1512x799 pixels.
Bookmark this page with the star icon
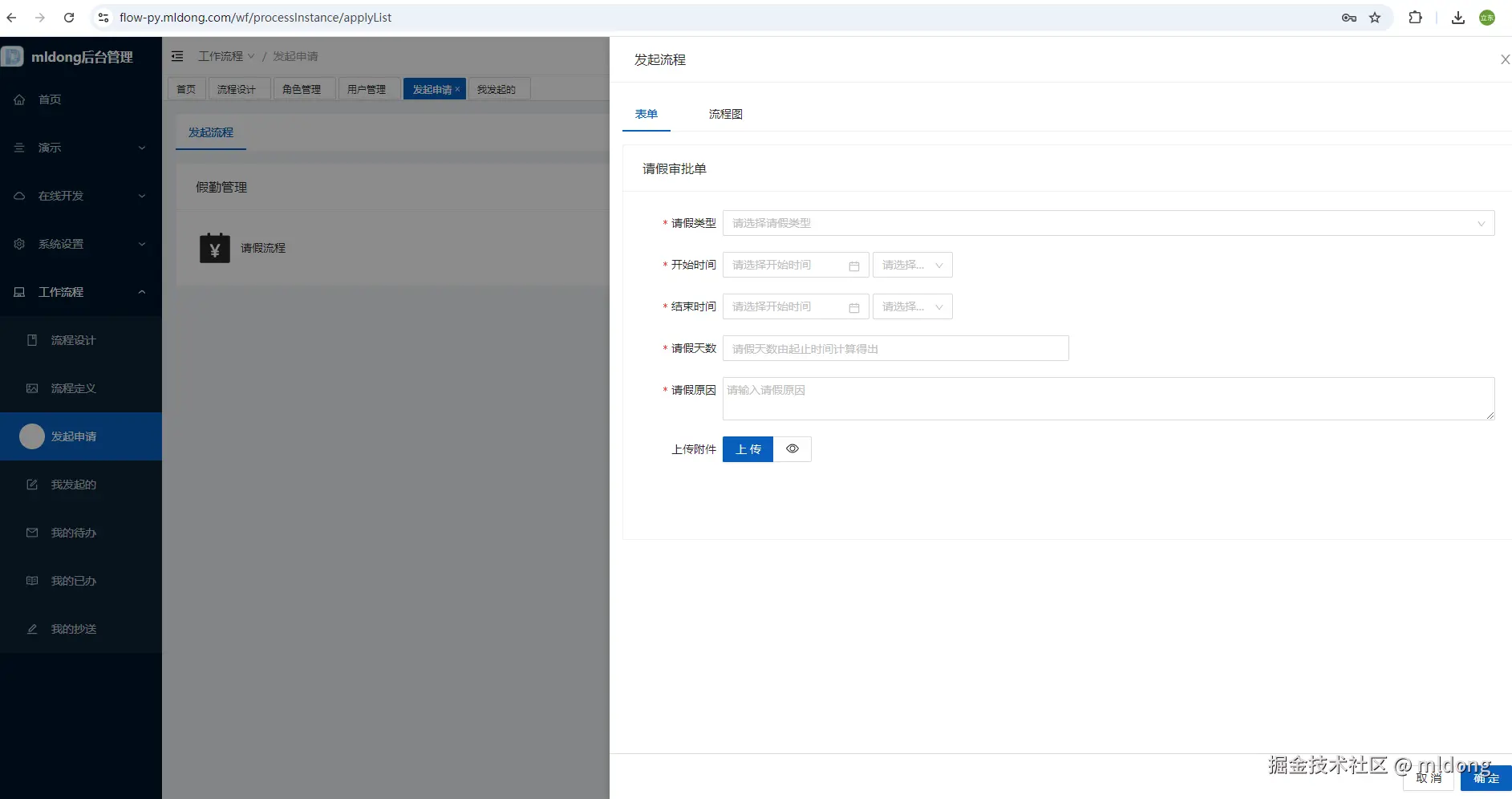click(1375, 18)
